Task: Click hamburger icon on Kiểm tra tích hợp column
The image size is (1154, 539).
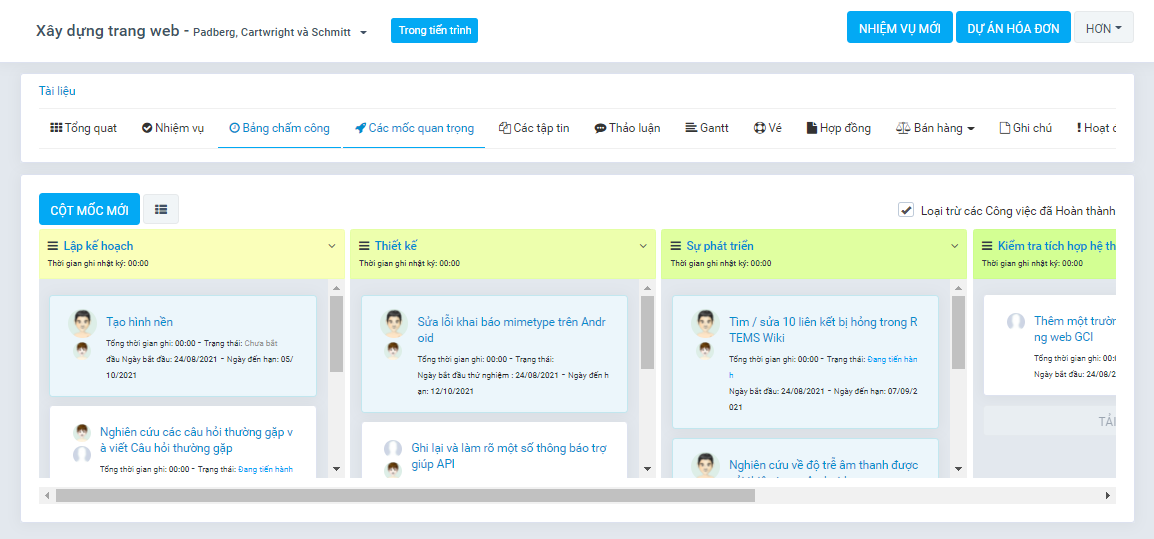Action: (987, 246)
